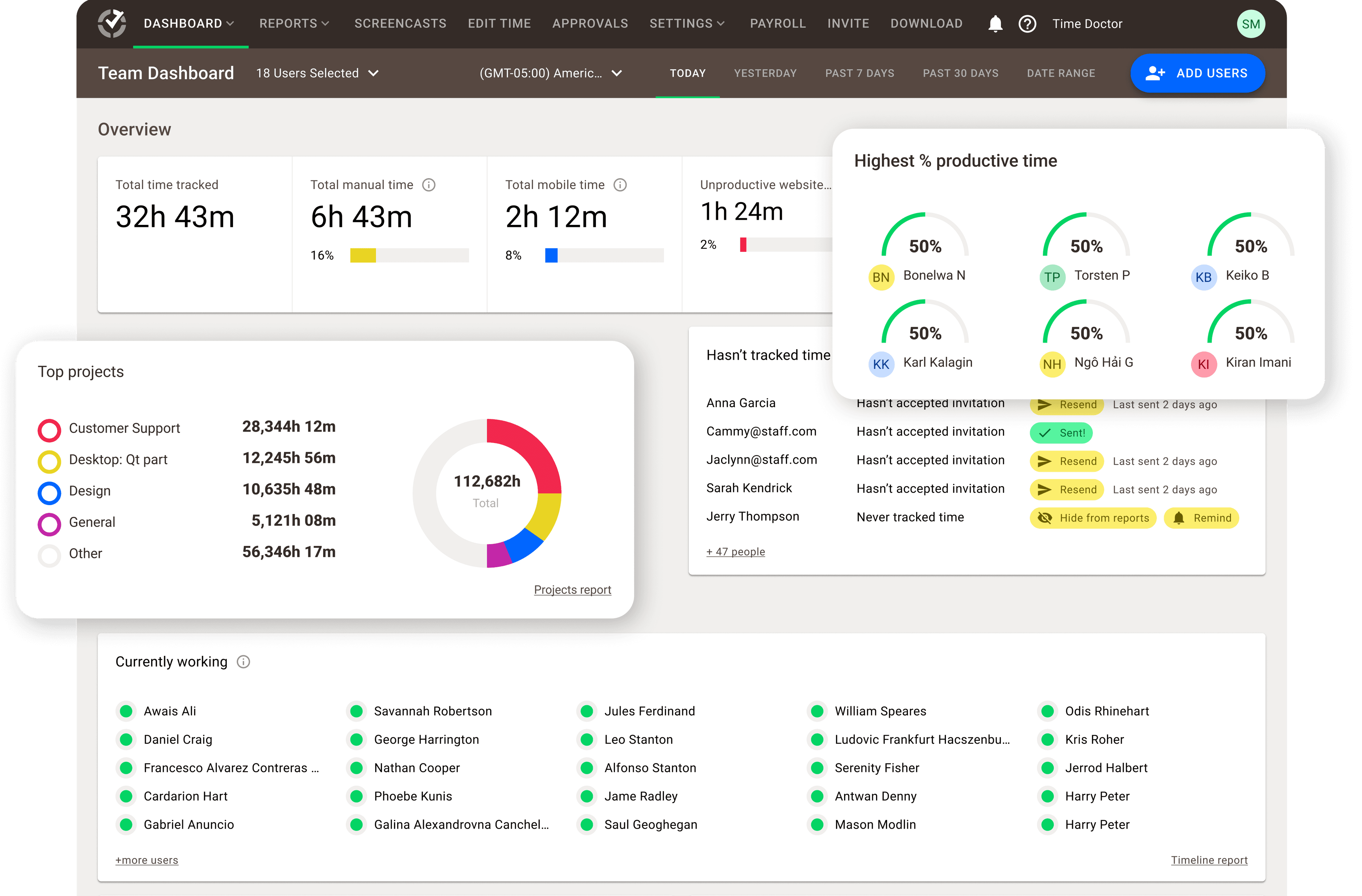Viewport: 1362px width, 896px height.
Task: Click the Time Doctor logo icon
Action: [x=112, y=23]
